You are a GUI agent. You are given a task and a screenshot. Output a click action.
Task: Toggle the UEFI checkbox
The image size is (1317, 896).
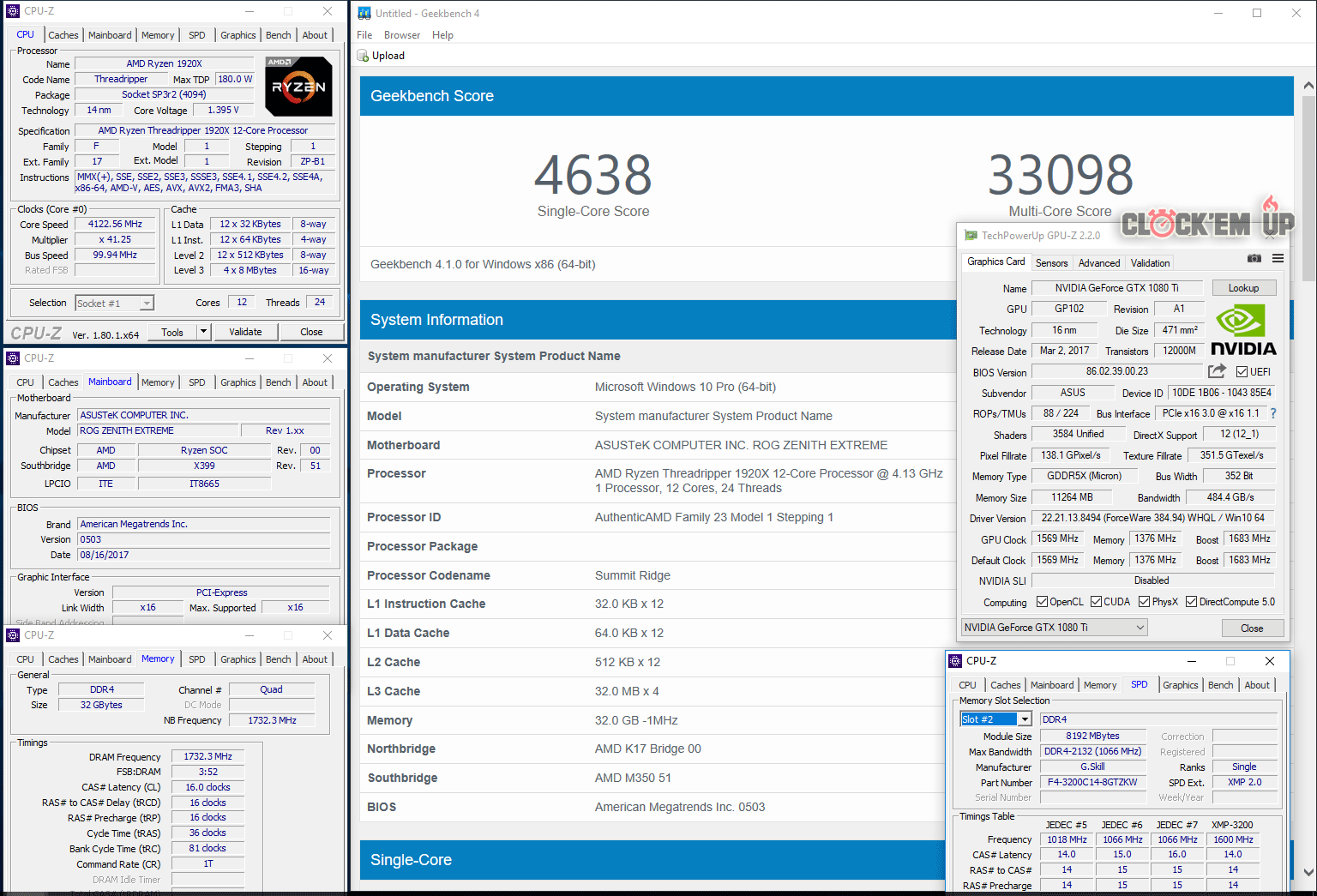point(1242,372)
